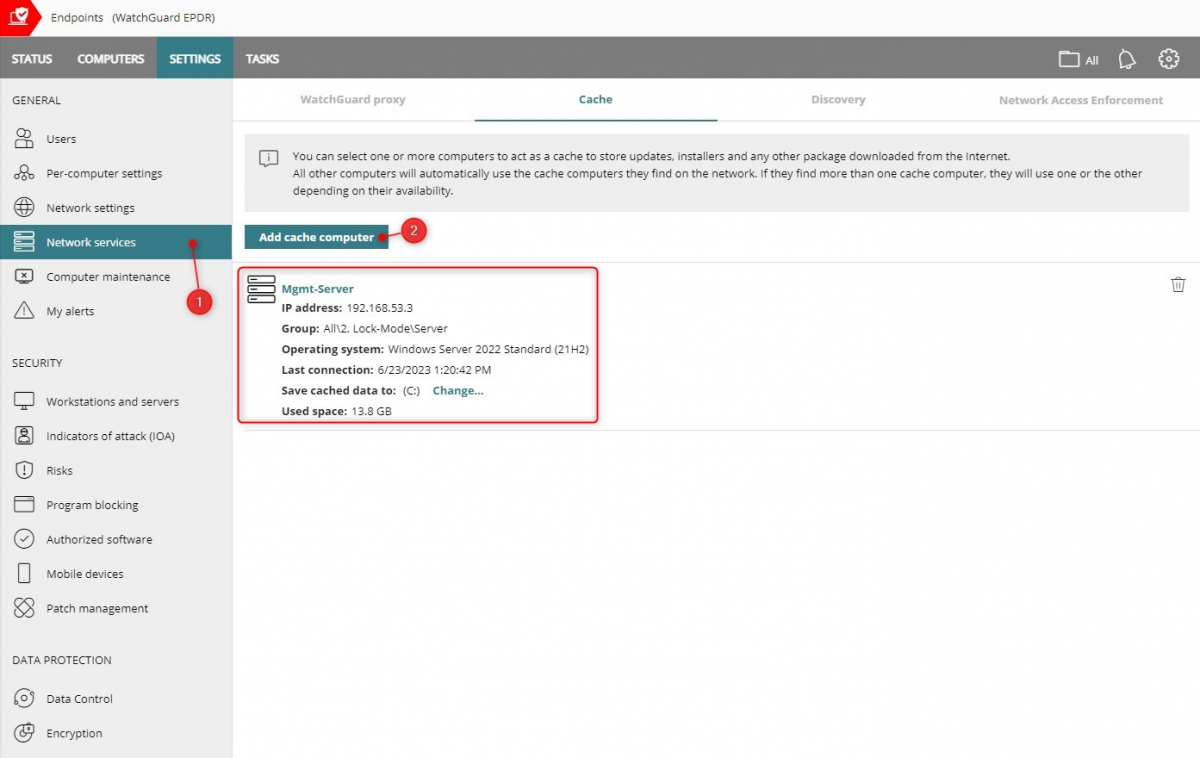Screen dimensions: 1200x758
Task: Open the general settings gear menu
Action: [x=1169, y=58]
